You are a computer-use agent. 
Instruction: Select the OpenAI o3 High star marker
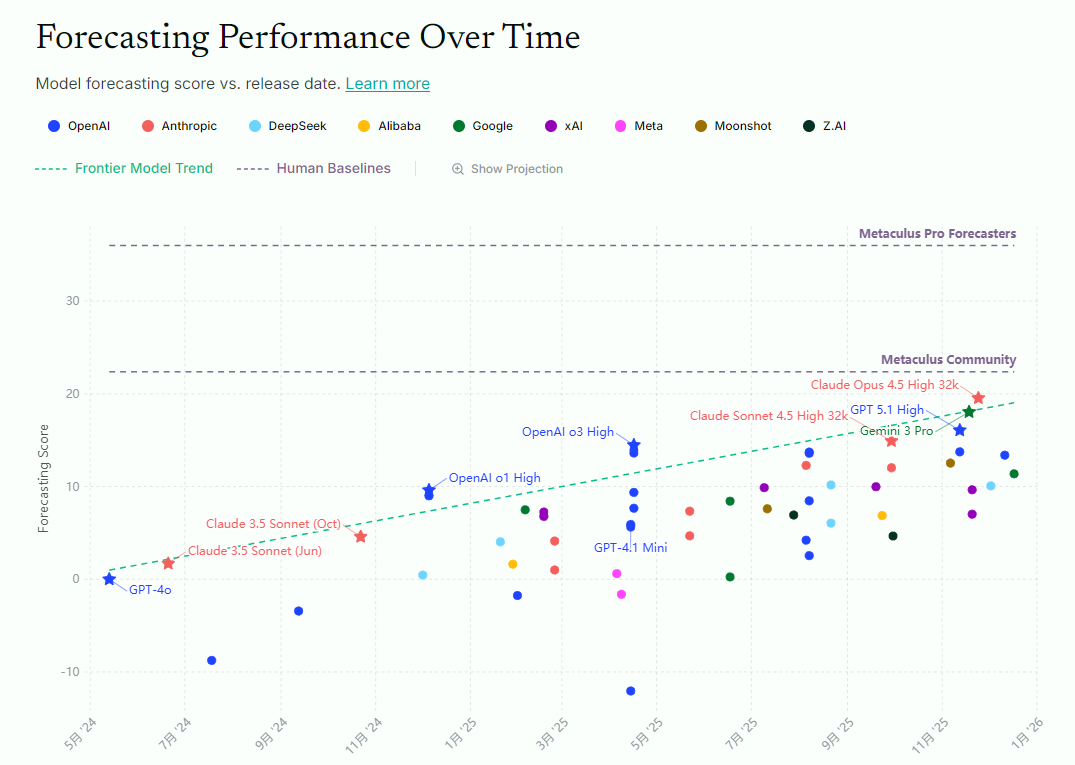[634, 445]
